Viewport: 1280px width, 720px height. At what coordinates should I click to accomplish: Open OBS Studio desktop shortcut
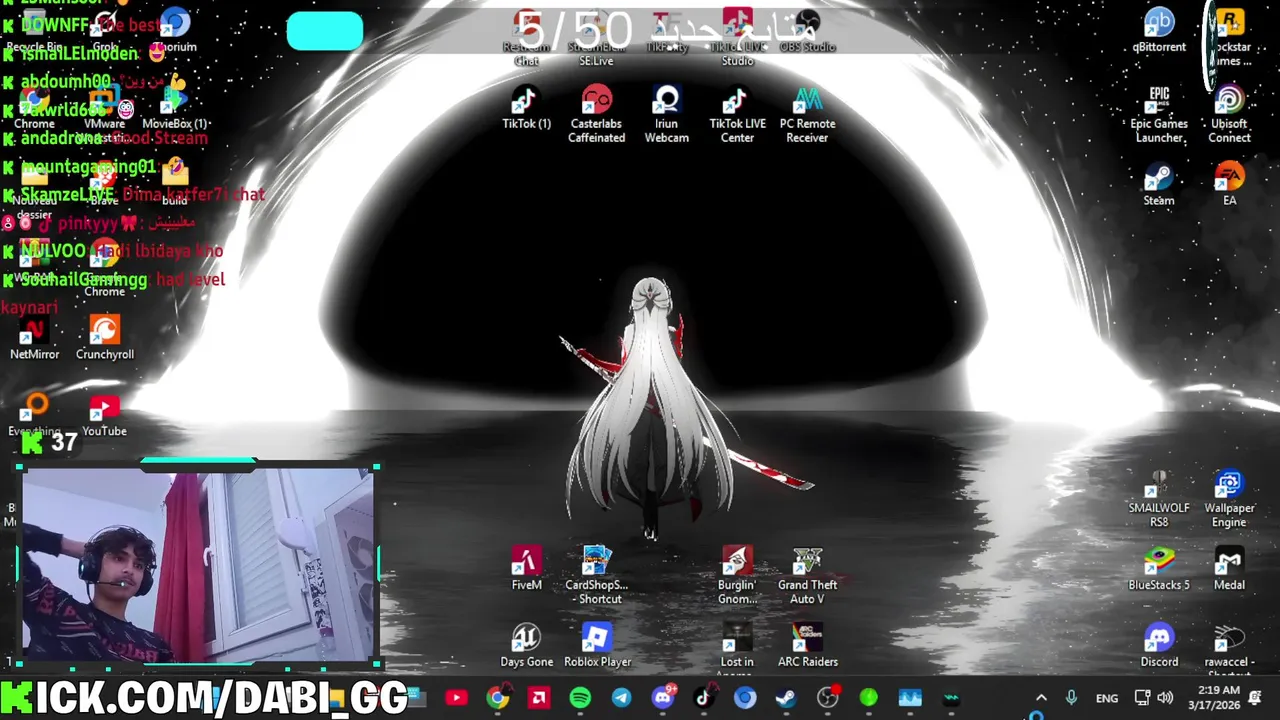[x=808, y=30]
